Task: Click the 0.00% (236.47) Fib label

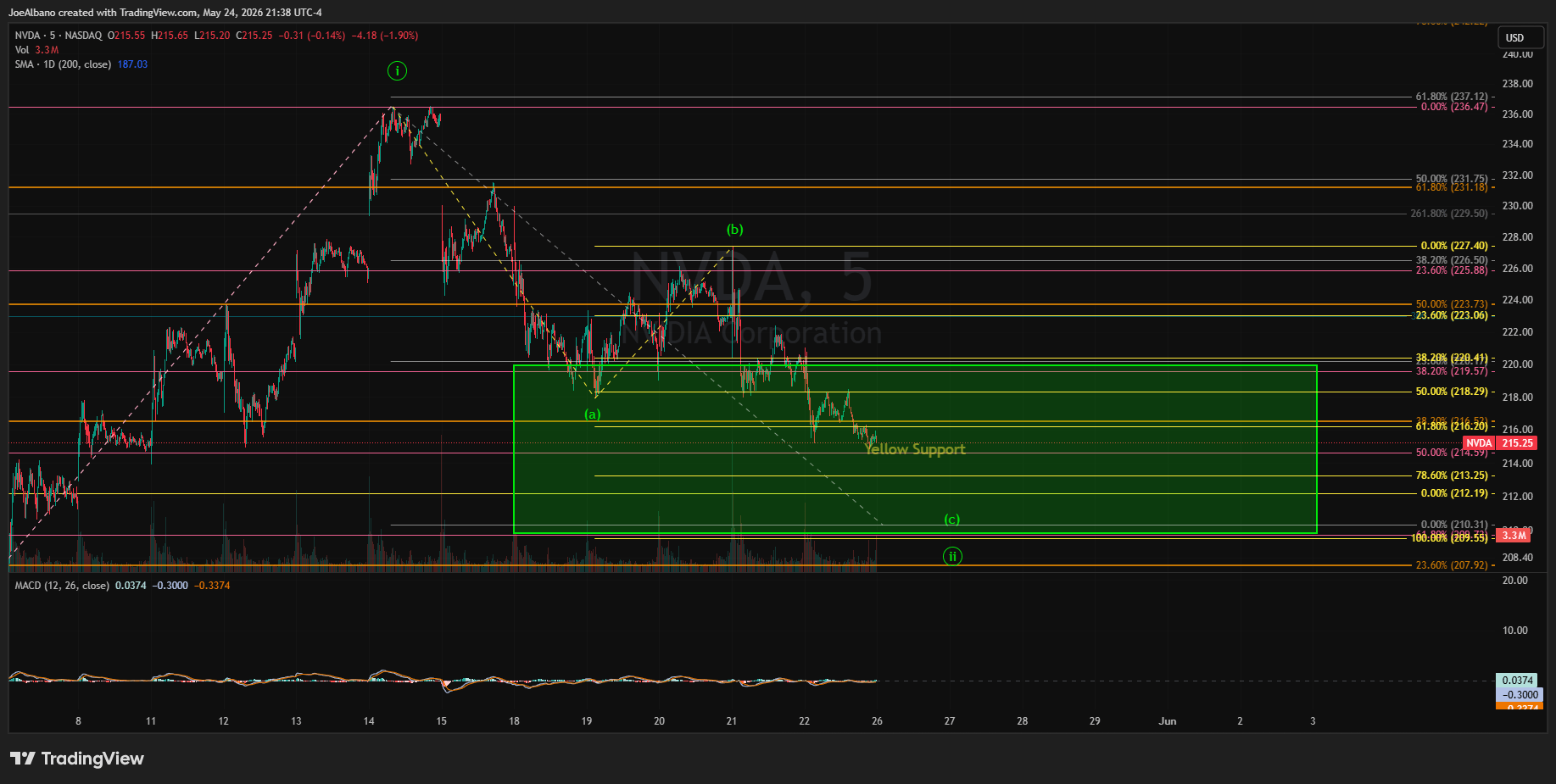Action: 1453,107
